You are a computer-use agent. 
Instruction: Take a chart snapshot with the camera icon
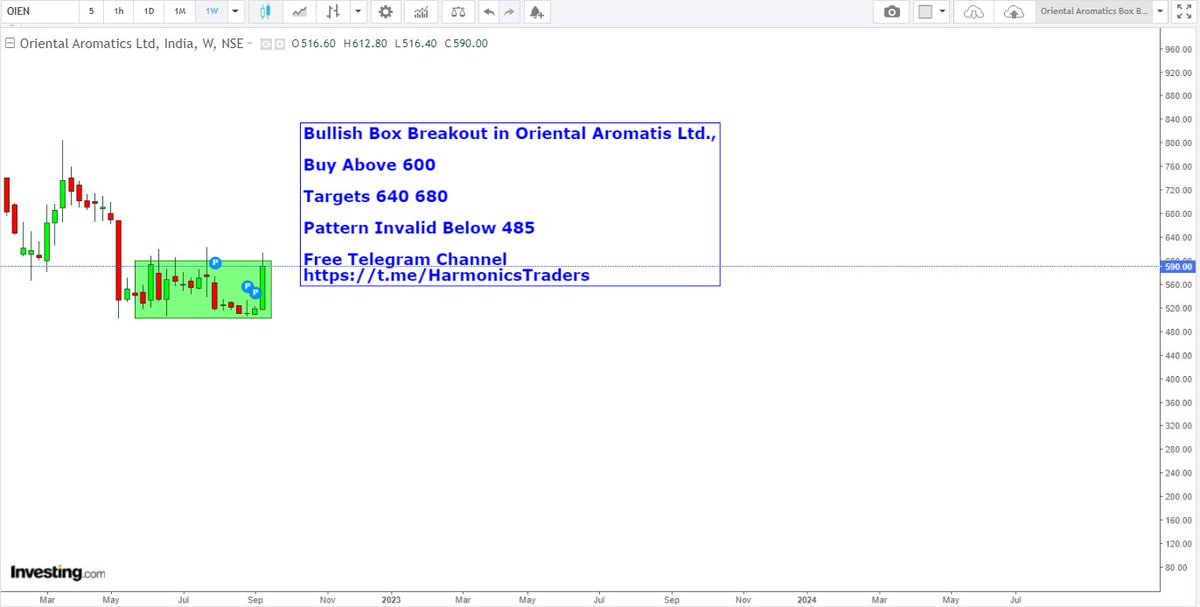(x=891, y=11)
